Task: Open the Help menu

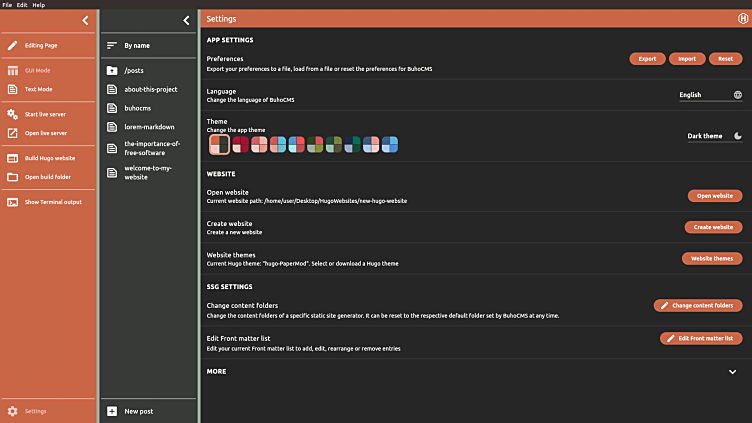Action: (39, 5)
